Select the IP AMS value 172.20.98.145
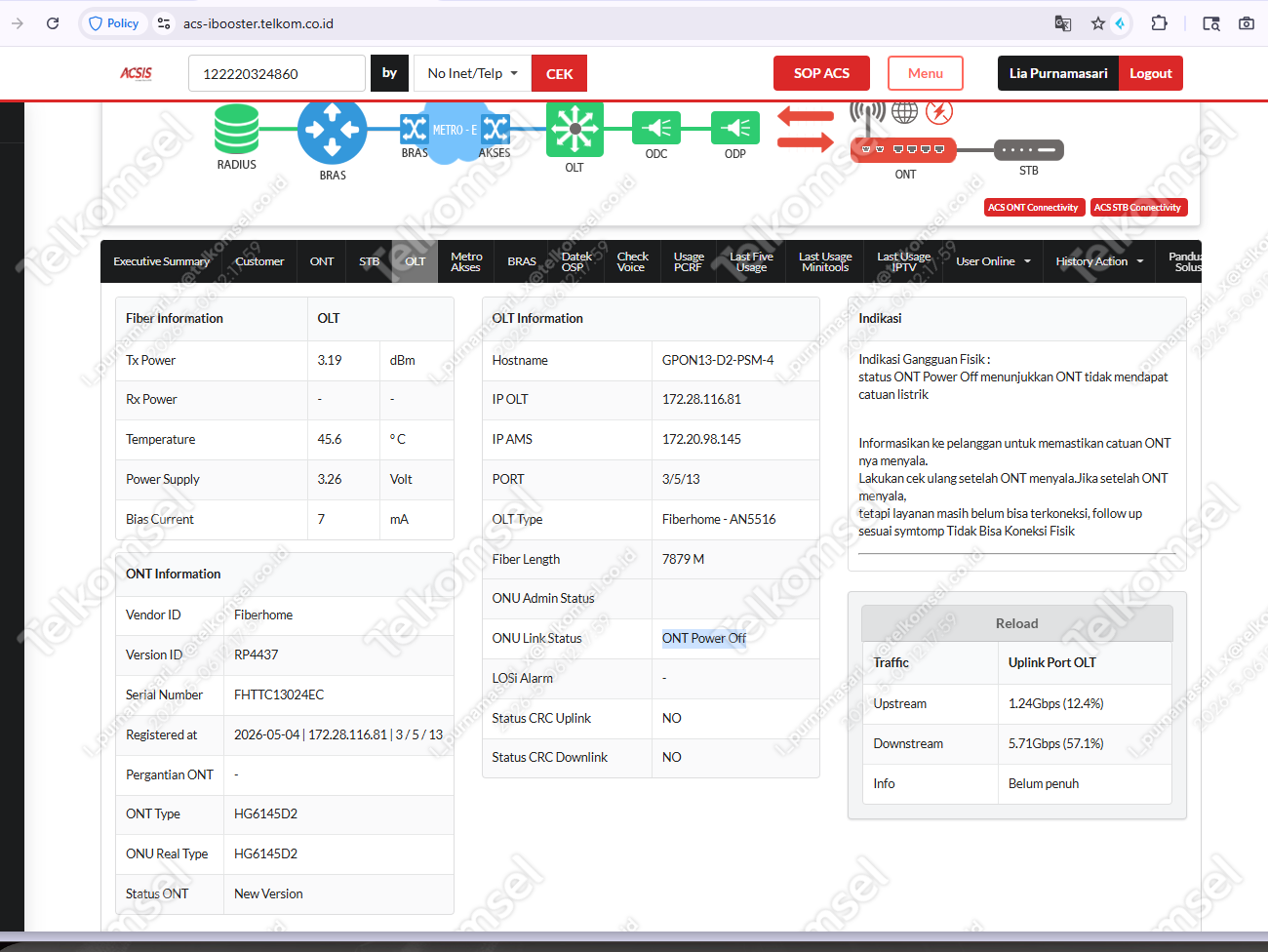This screenshot has width=1268, height=952. (x=701, y=439)
